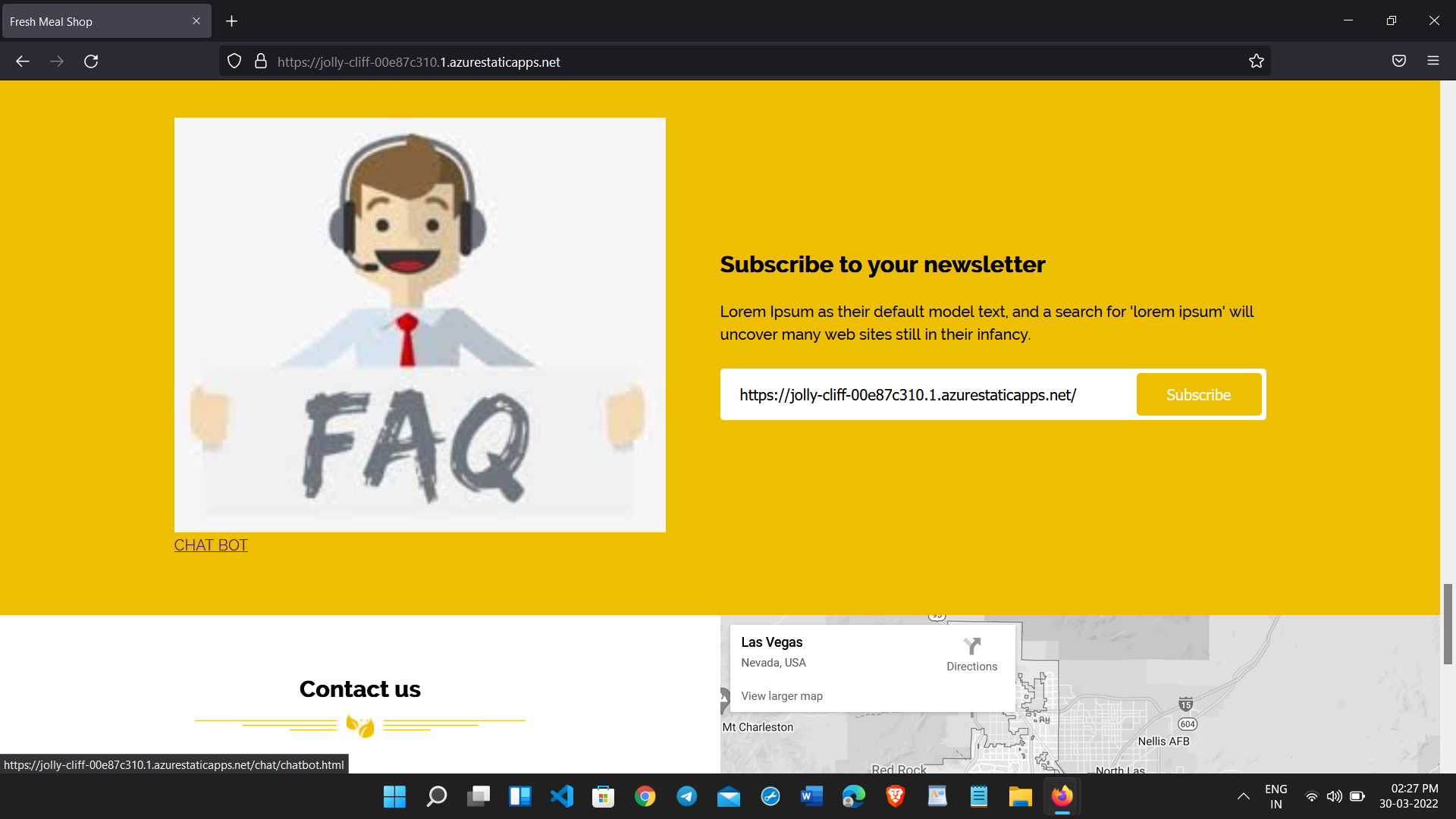Launch Google Chrome from taskbar
Screen dimensions: 1456x819
coord(645,796)
